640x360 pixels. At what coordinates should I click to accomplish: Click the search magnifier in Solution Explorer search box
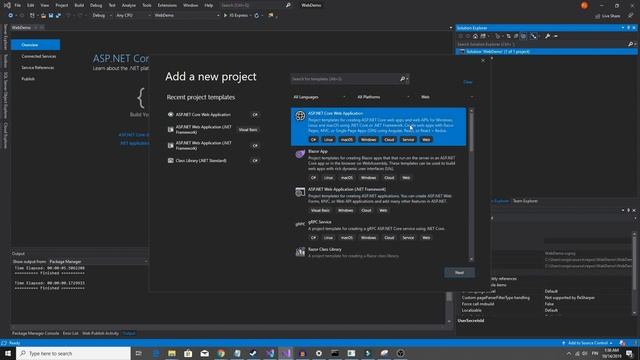(x=630, y=44)
